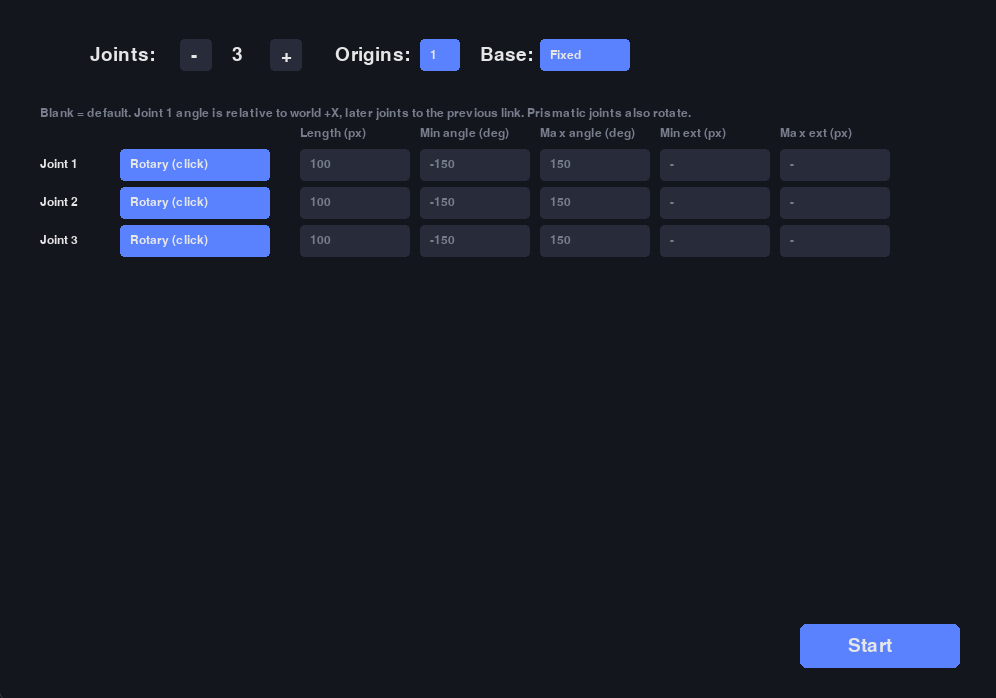Increase joint count with plus button
Screen dimensions: 996x698
coord(286,55)
